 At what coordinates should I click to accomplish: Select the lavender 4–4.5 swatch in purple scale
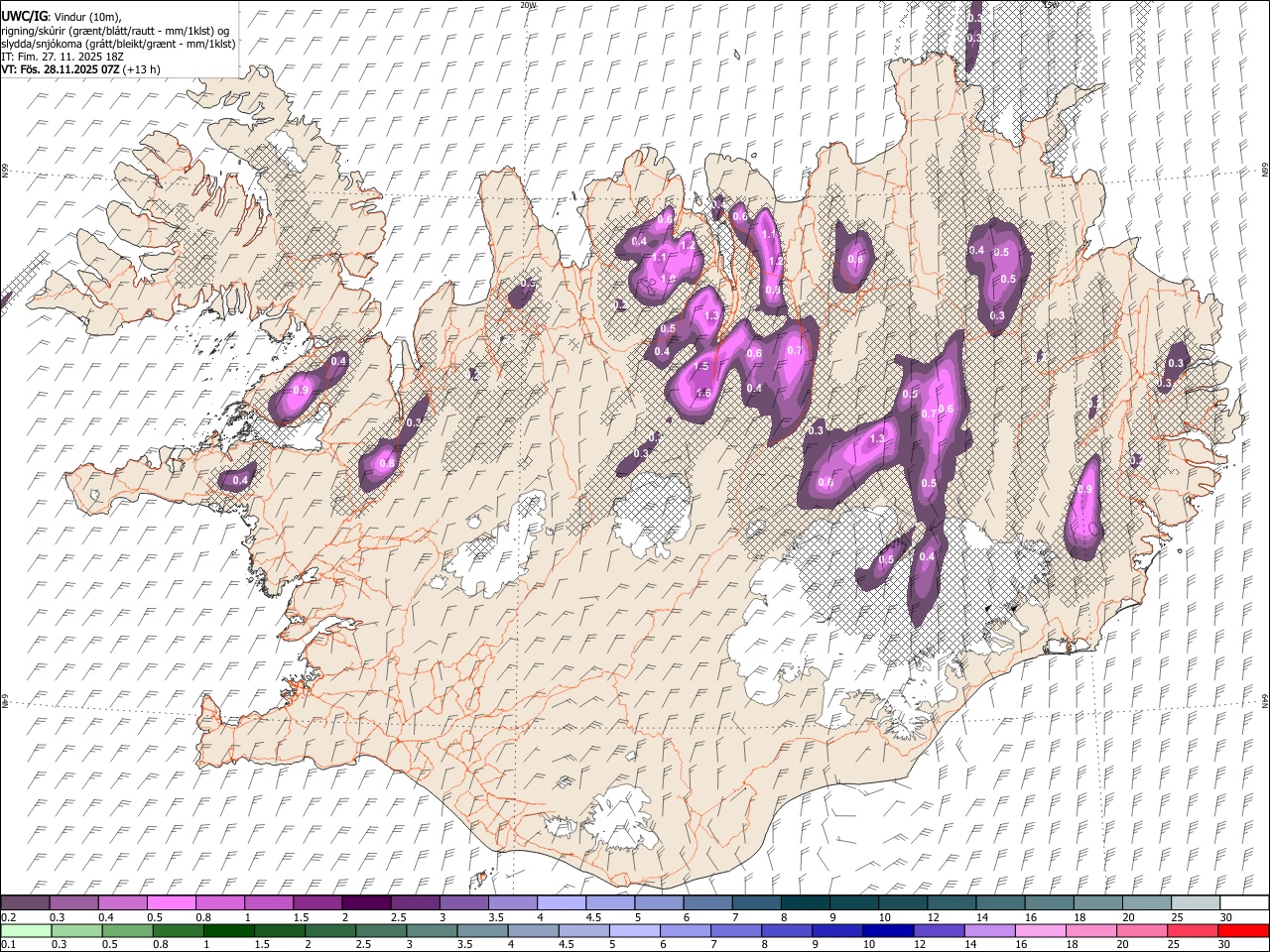[562, 903]
